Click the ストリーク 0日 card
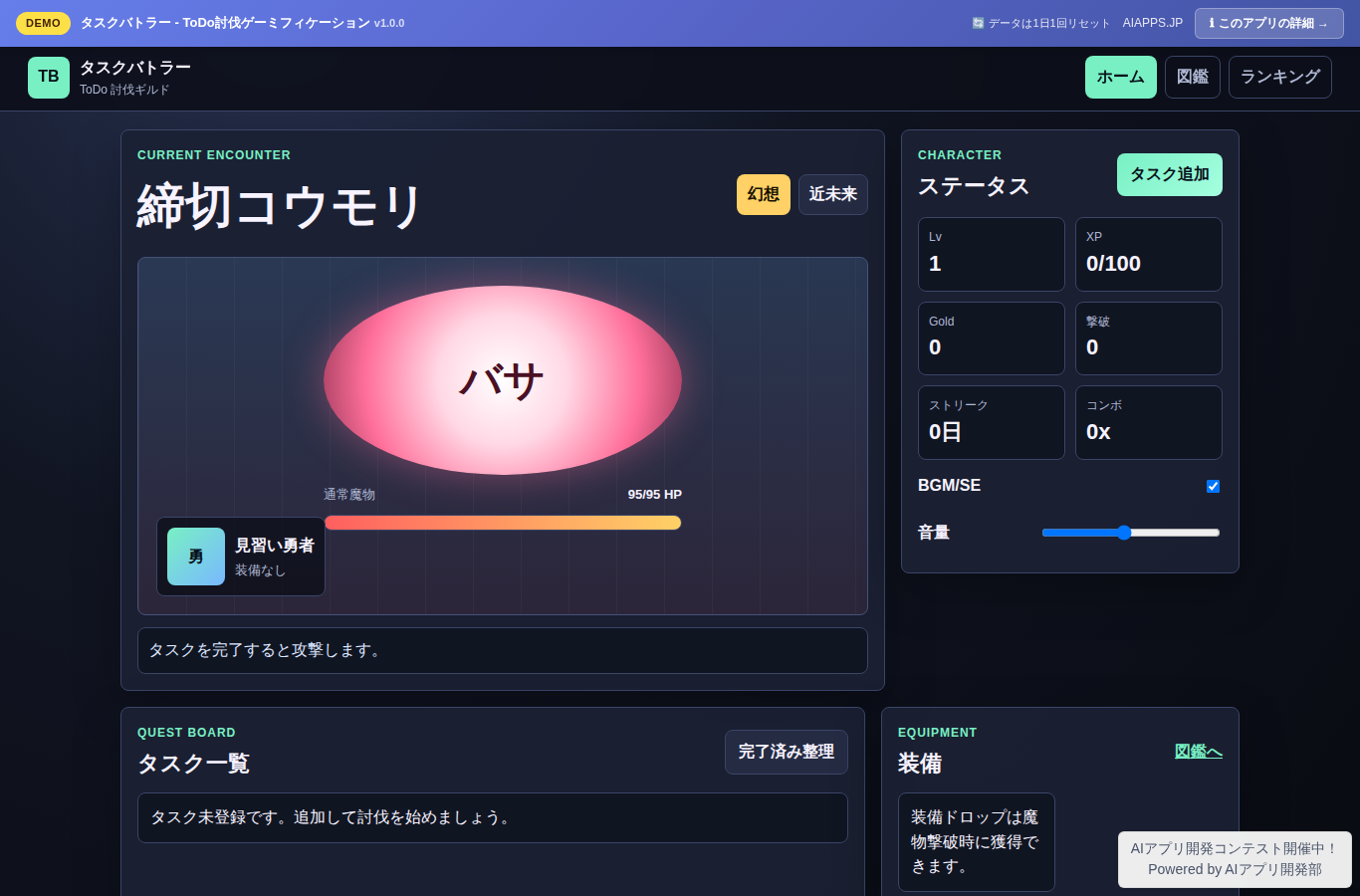The height and width of the screenshot is (896, 1360). 992,423
